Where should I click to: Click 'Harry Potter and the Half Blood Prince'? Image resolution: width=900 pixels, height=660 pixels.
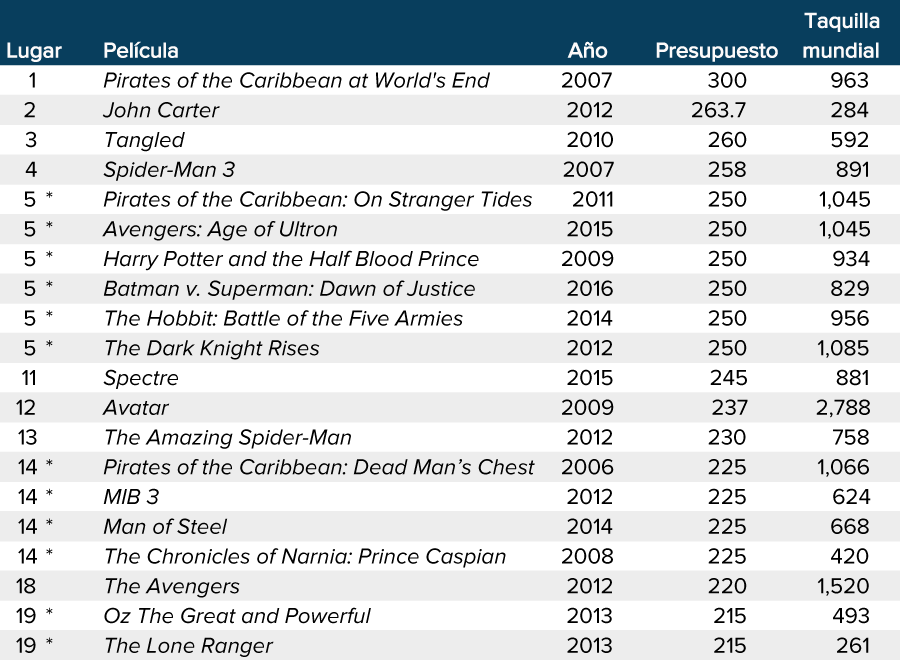pos(291,259)
